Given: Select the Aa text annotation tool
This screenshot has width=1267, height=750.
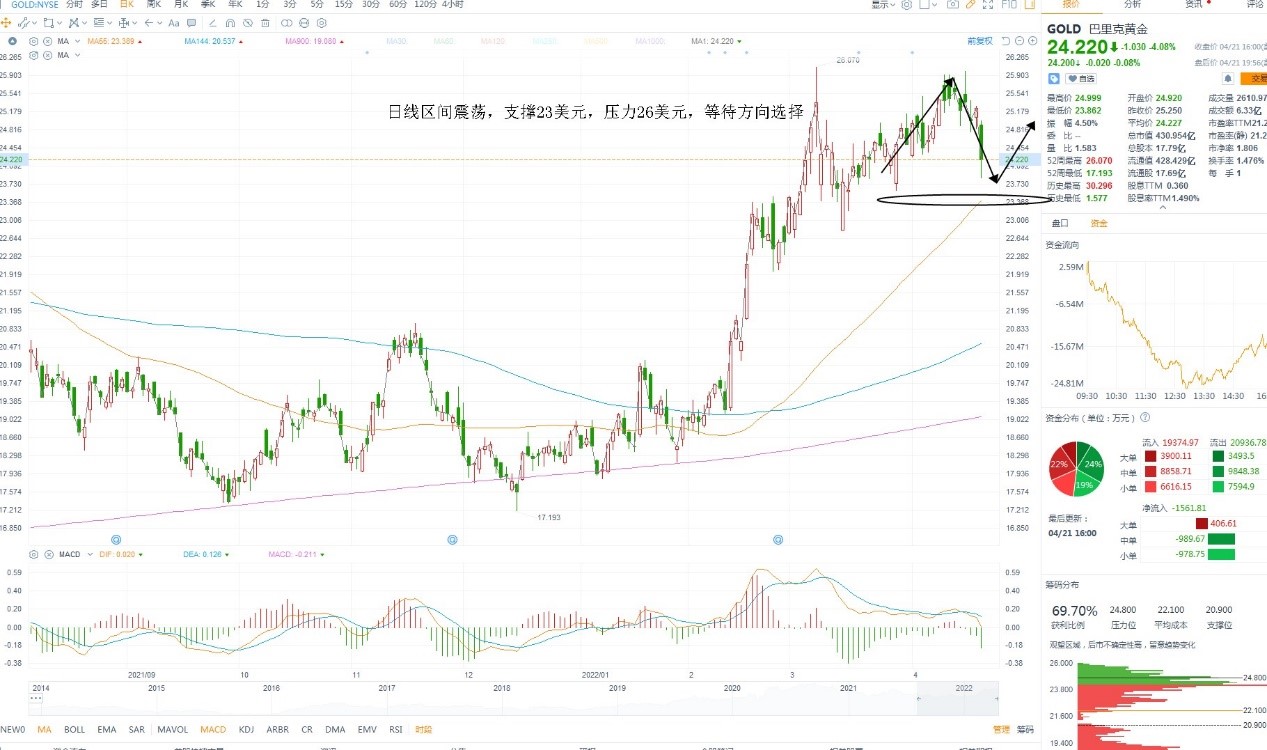Looking at the screenshot, I should click(x=173, y=23).
